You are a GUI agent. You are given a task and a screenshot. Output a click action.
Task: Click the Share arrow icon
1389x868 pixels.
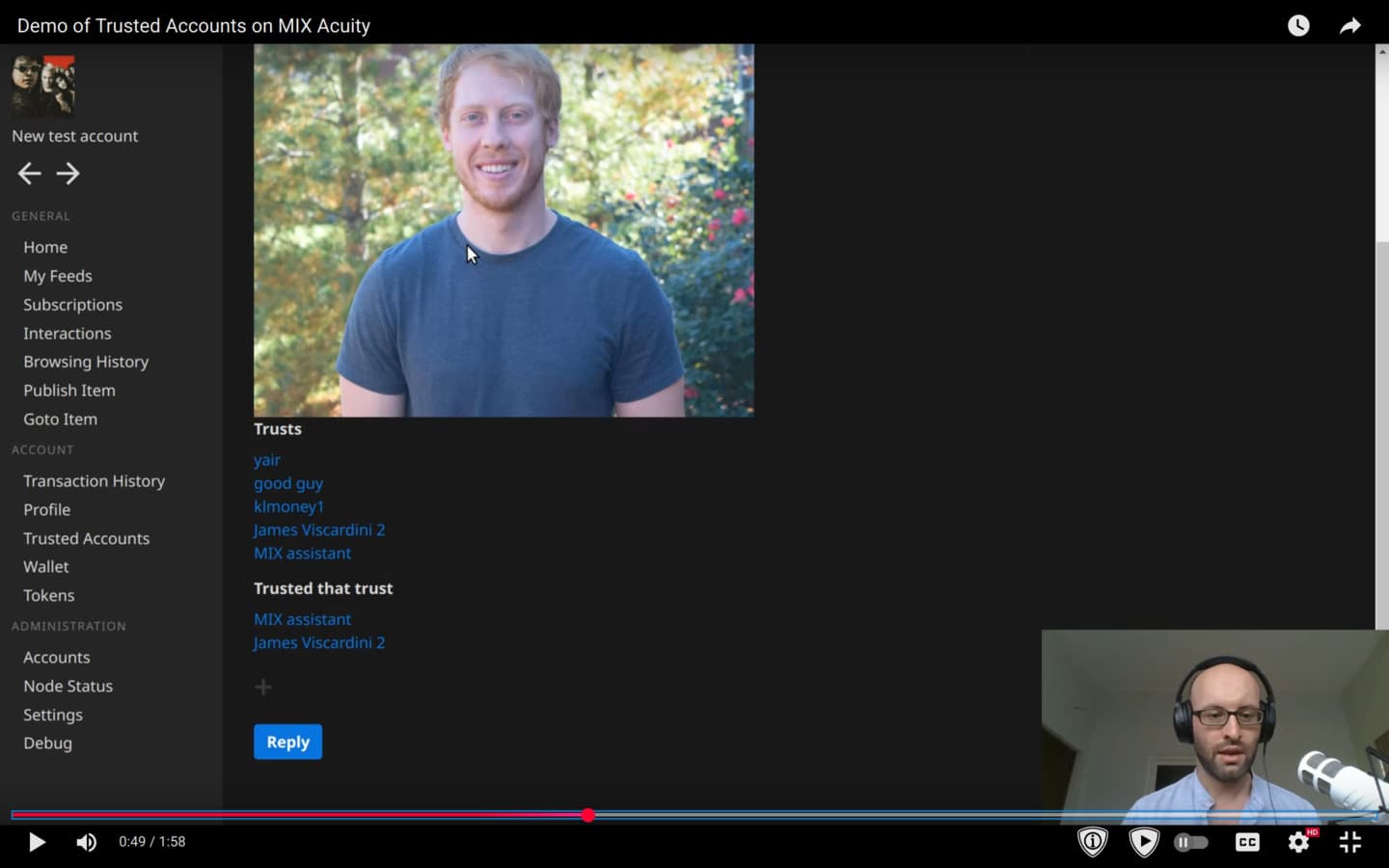[x=1350, y=26]
